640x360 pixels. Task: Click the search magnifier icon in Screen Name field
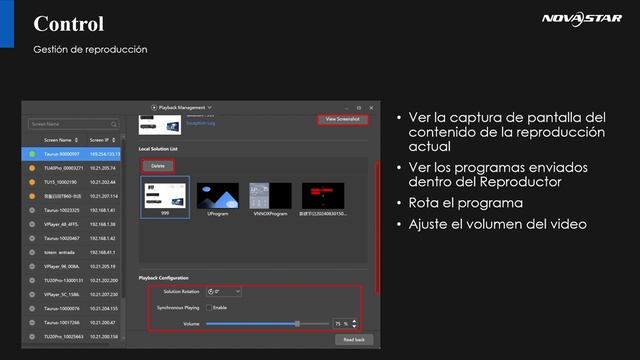(x=114, y=124)
